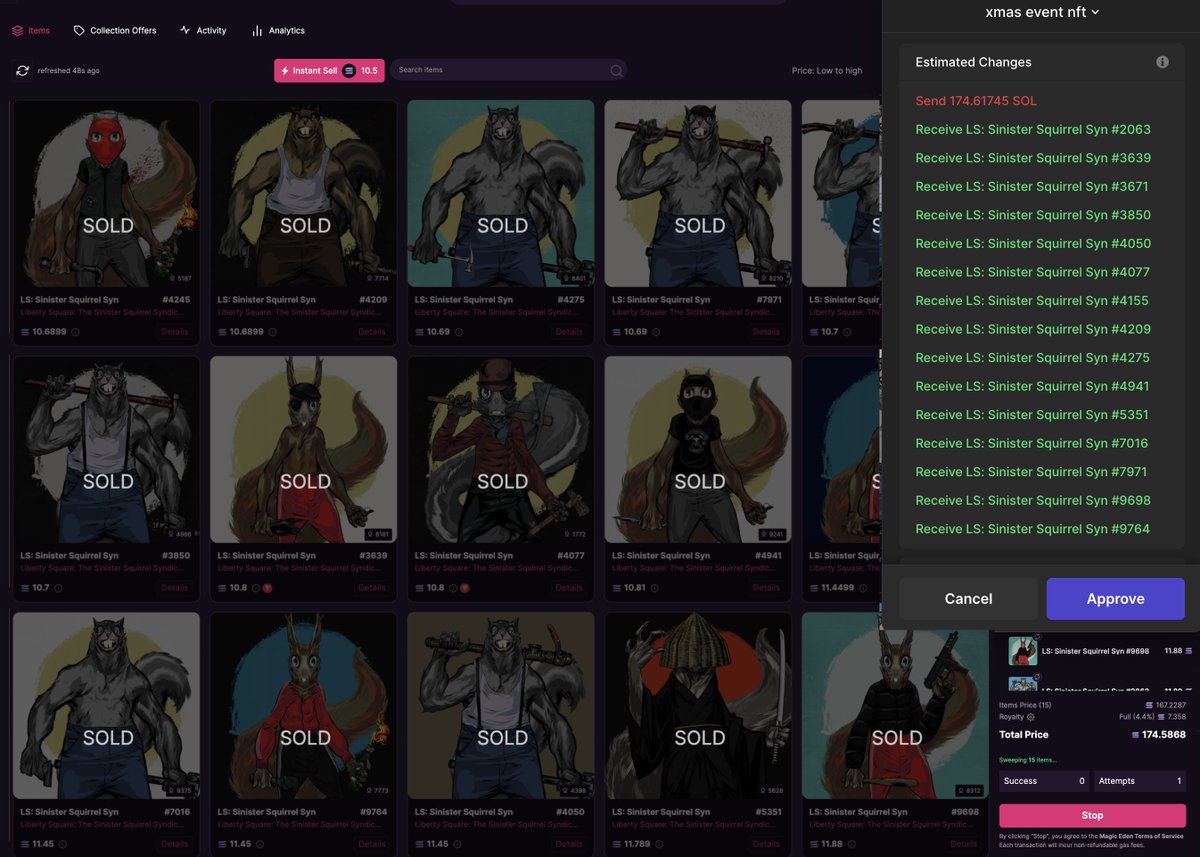Switch to the Activity tab
Screen dimensions: 1200x857
(203, 31)
